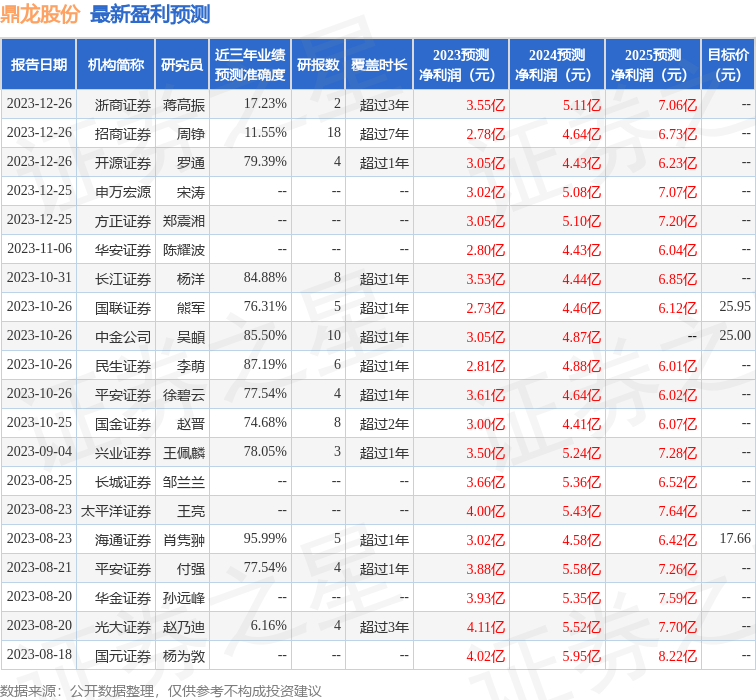This screenshot has height=700, width=756.
Task: Click the 太平洋证券 institution cell
Action: coord(116,511)
